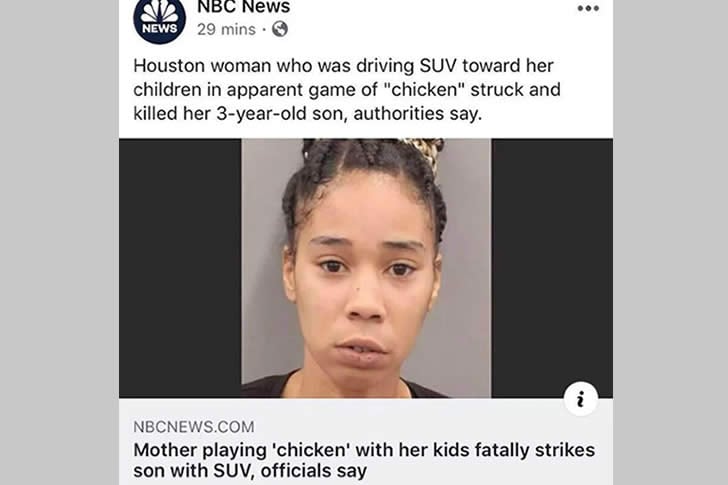728x485 pixels.
Task: Click the globe public audience icon
Action: tap(280, 29)
